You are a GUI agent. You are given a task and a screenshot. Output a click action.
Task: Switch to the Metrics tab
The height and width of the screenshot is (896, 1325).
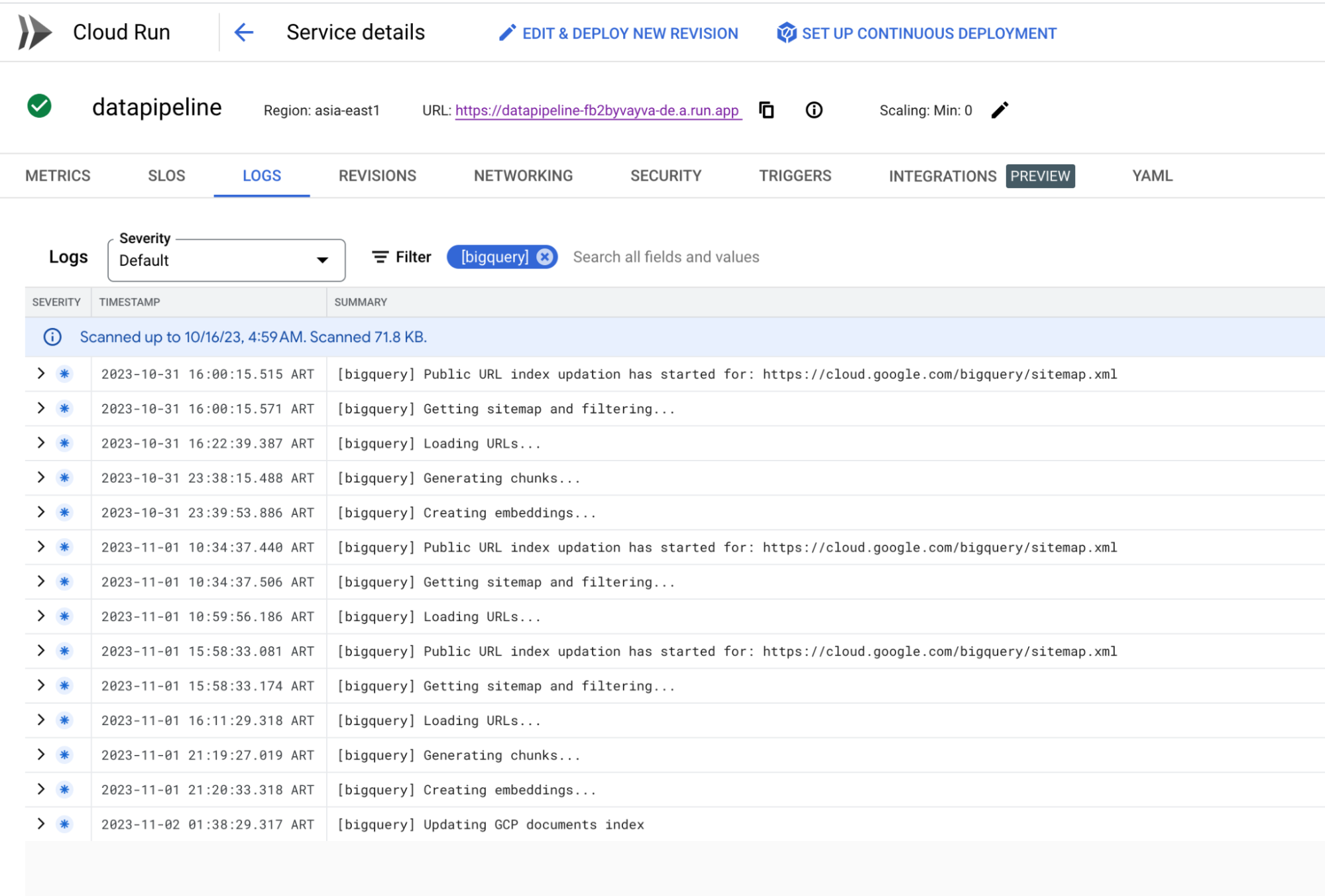[58, 176]
